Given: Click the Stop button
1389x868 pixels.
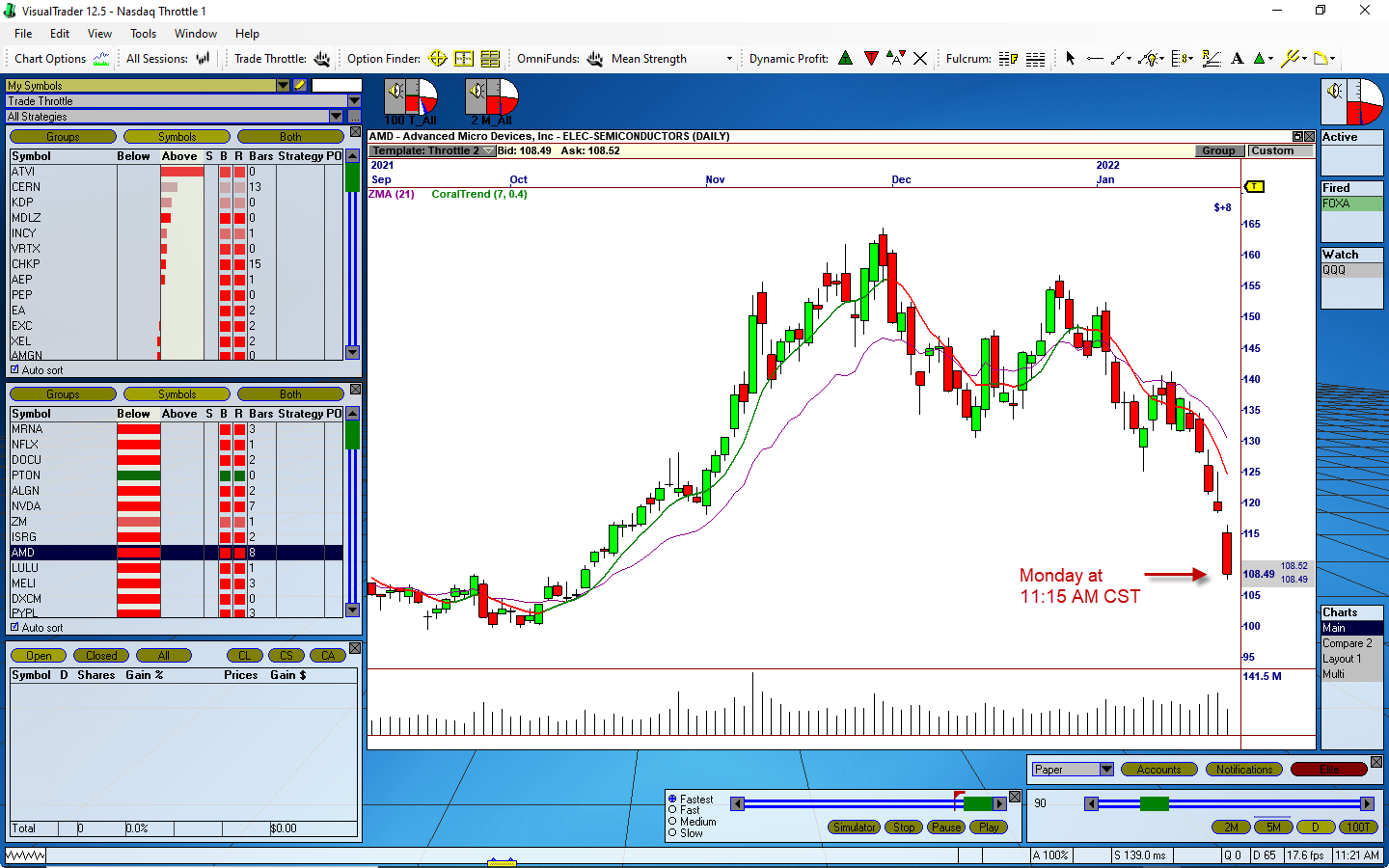Looking at the screenshot, I should point(904,827).
